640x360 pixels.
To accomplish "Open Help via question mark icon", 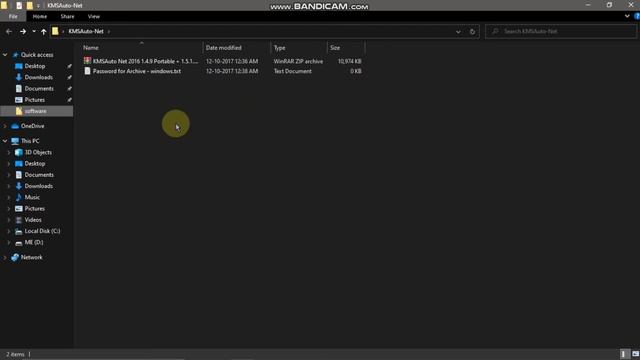I will [x=637, y=16].
